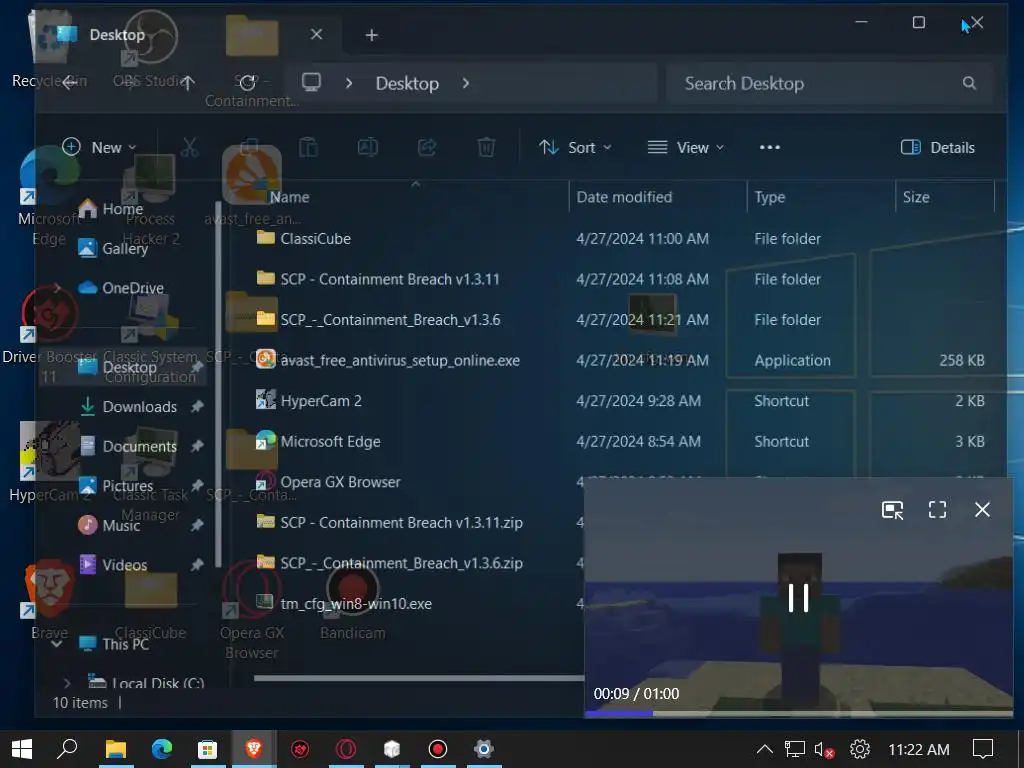
Task: Unpin Pictures pin icon in sidebar
Action: click(197, 485)
